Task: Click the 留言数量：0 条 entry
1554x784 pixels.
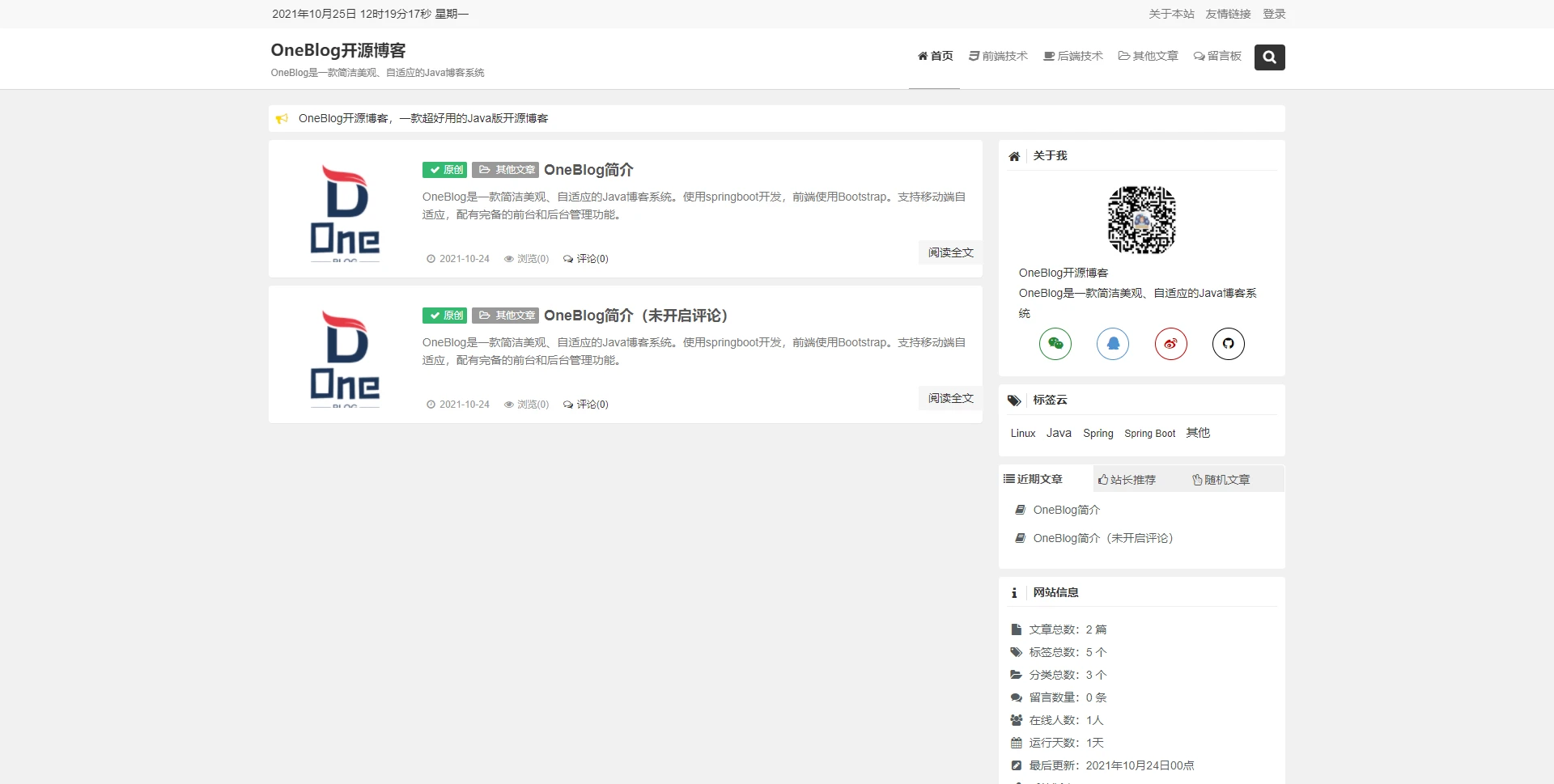Action: (1059, 697)
